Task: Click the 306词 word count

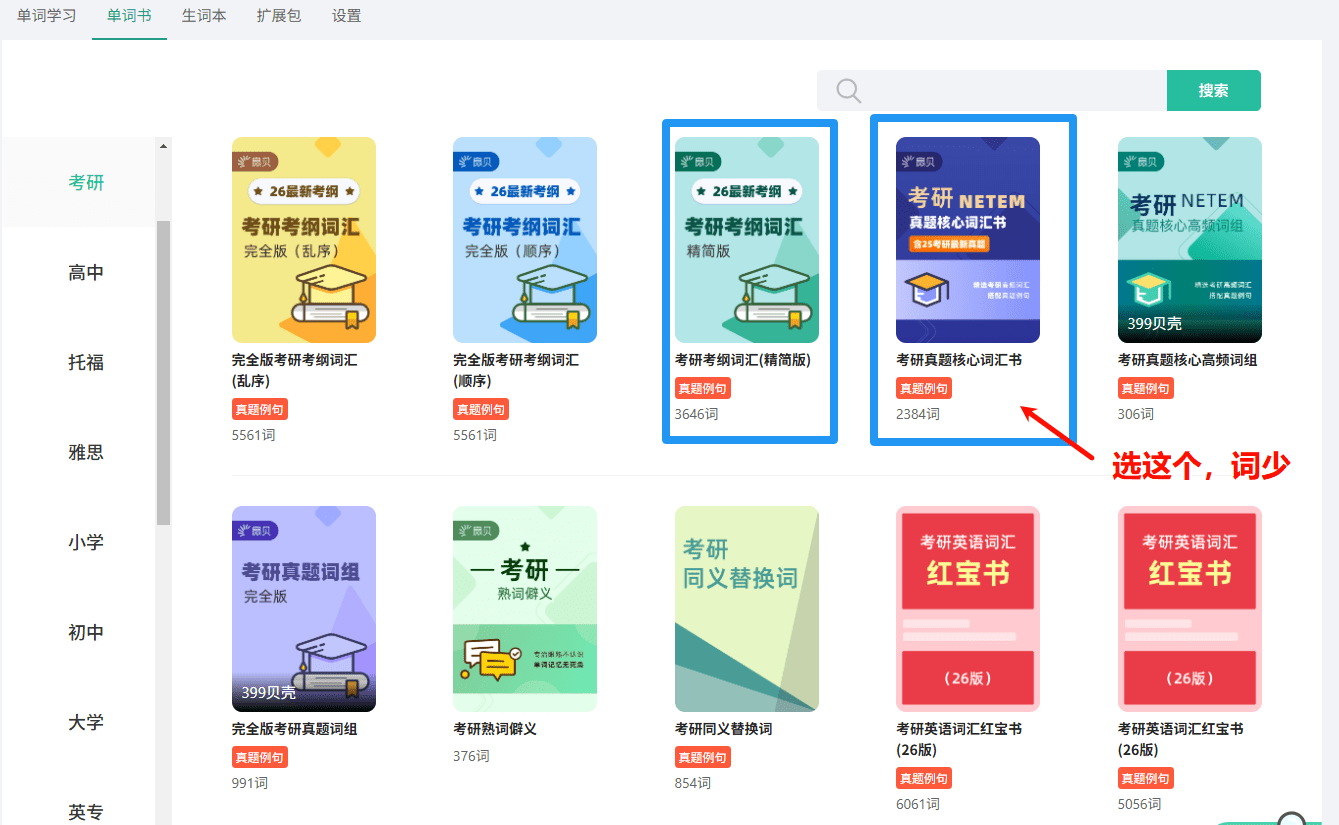Action: [x=1136, y=414]
